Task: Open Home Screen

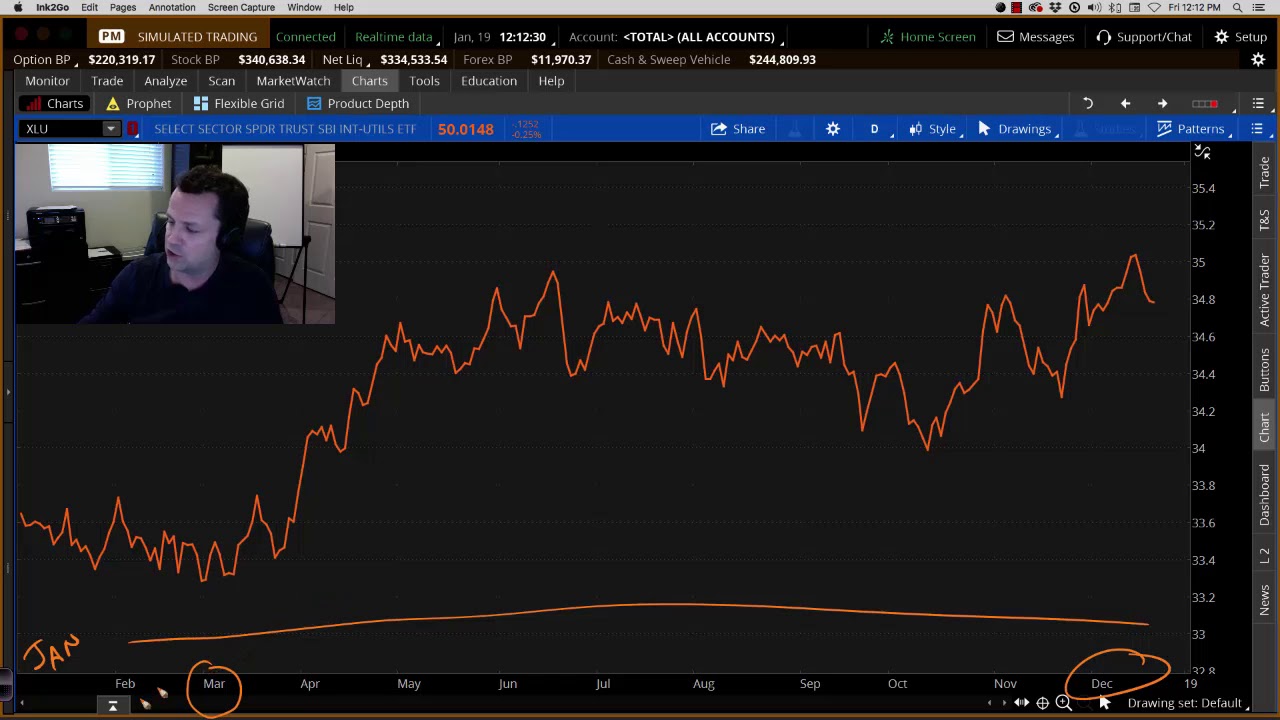Action: (x=928, y=37)
